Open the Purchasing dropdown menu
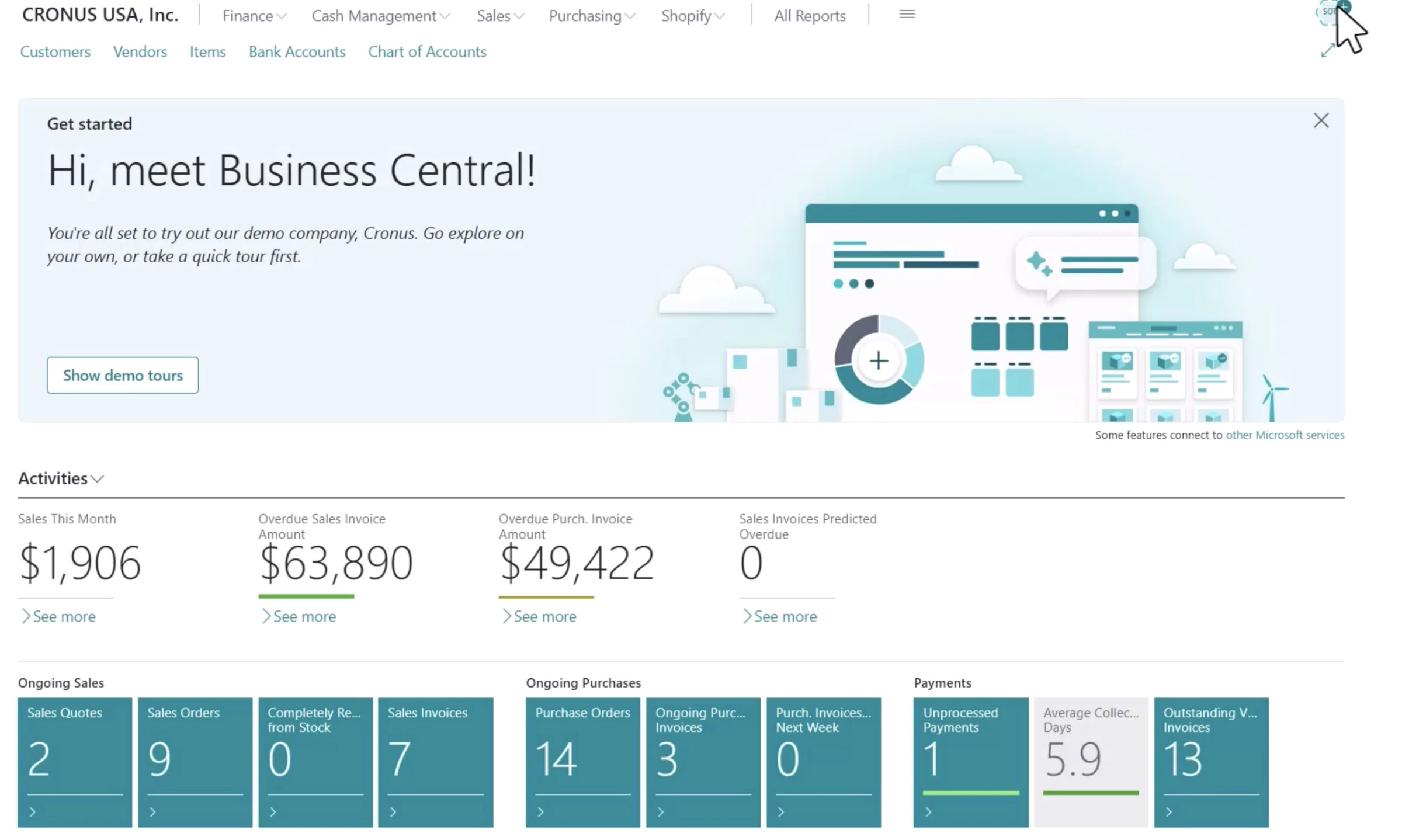Image resolution: width=1402 pixels, height=840 pixels. 591,16
